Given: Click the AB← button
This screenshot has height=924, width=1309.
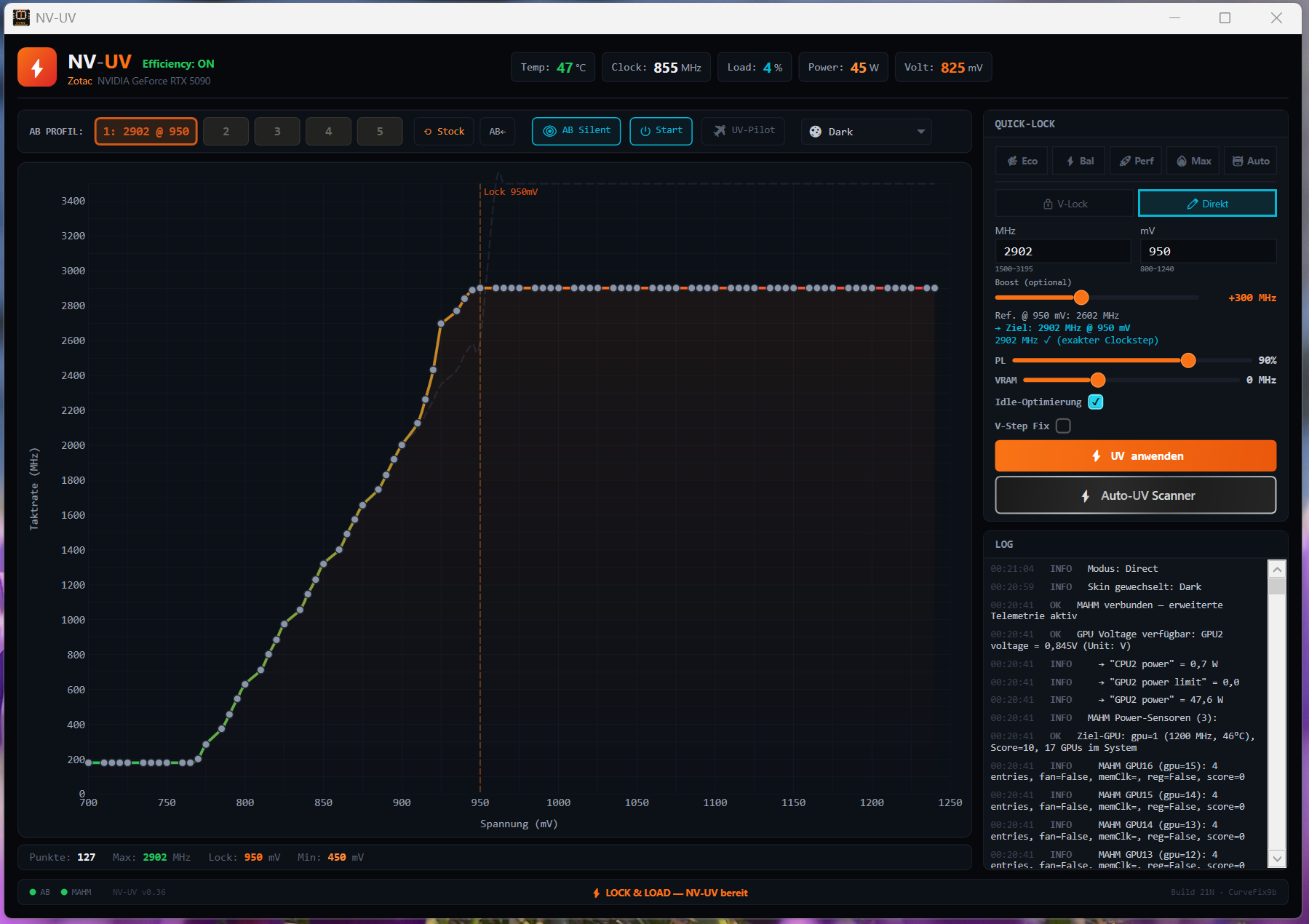Looking at the screenshot, I should pyautogui.click(x=498, y=132).
